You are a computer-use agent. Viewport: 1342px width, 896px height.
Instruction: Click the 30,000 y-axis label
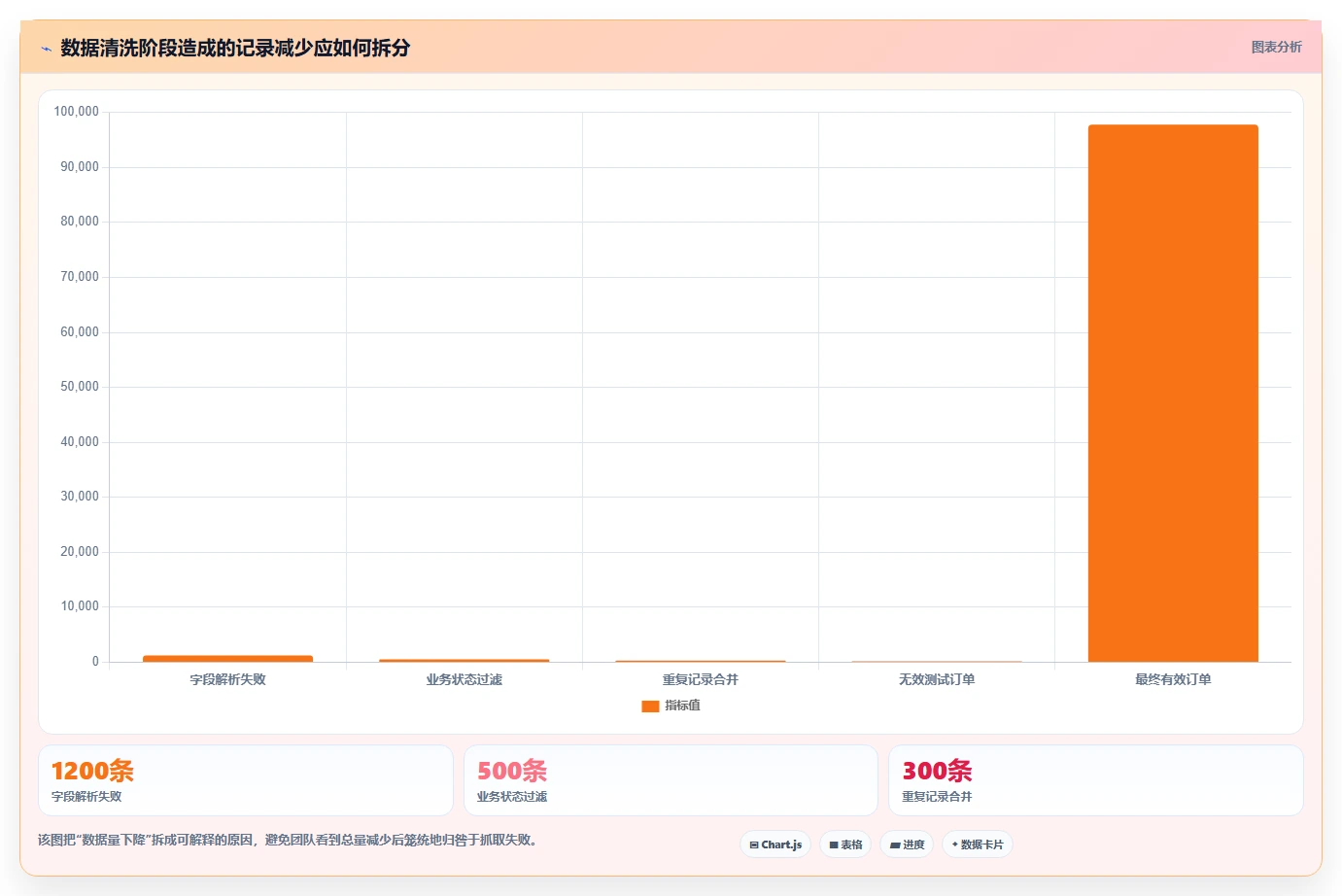click(x=80, y=497)
